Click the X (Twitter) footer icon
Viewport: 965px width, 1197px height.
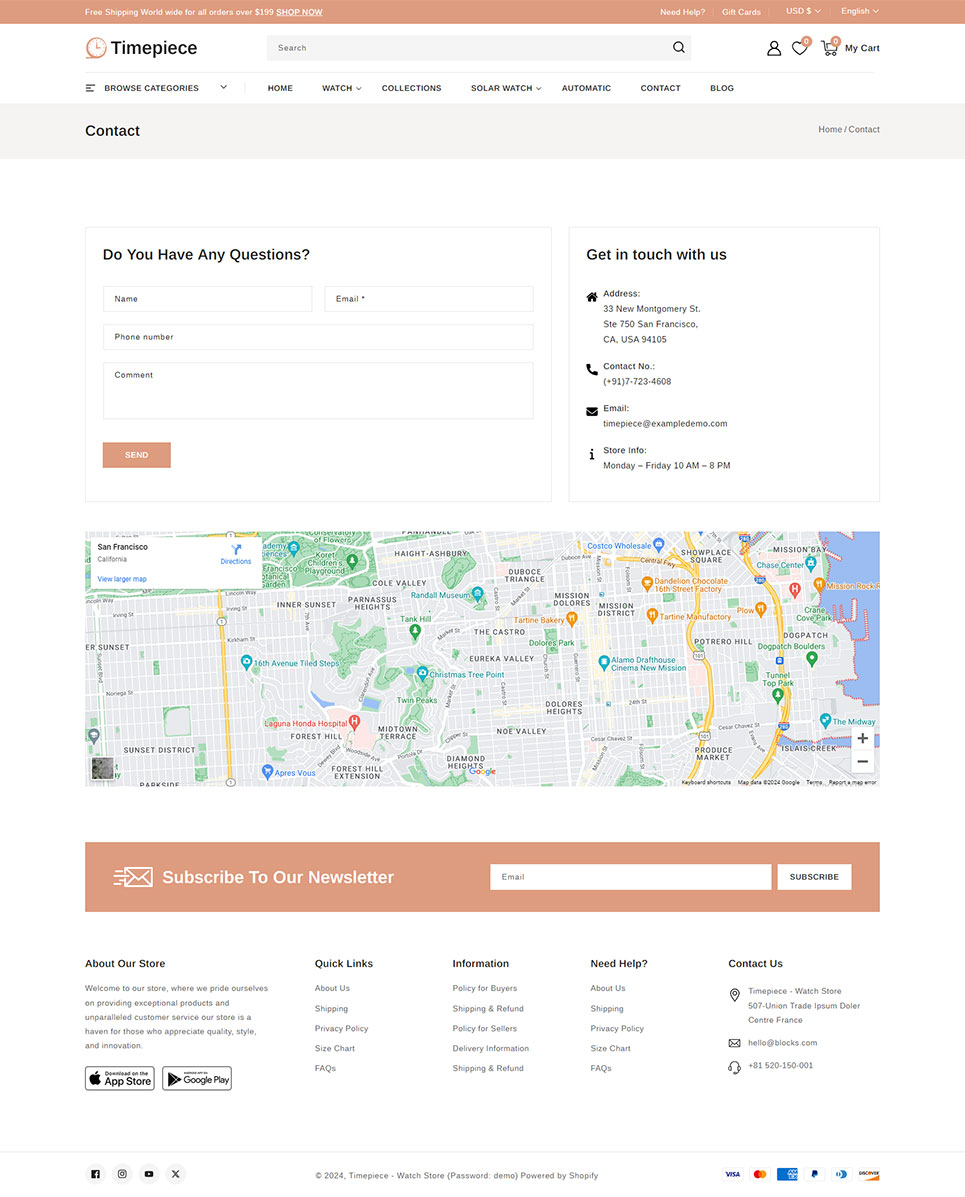pos(175,1174)
